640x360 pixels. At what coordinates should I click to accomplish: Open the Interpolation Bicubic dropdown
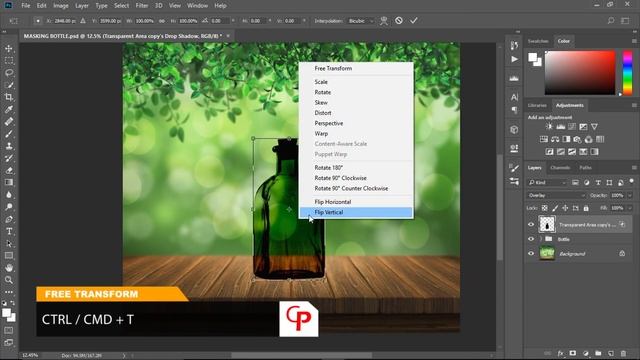pyautogui.click(x=361, y=21)
